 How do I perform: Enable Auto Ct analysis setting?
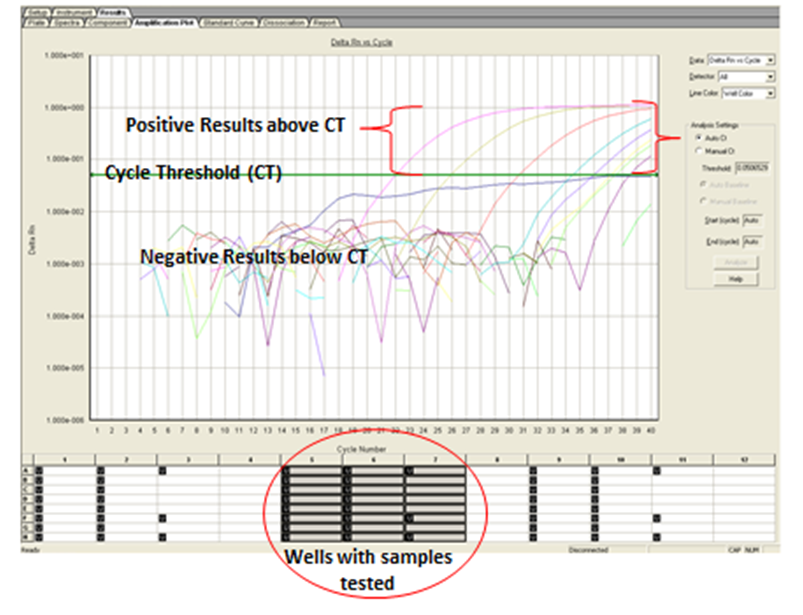(x=698, y=136)
